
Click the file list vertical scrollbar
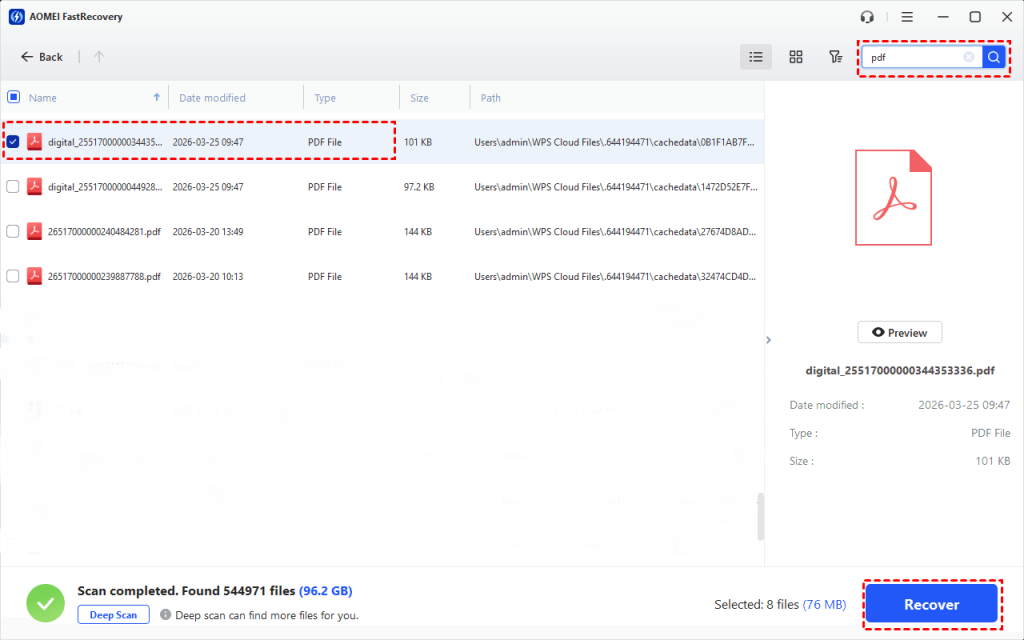760,516
